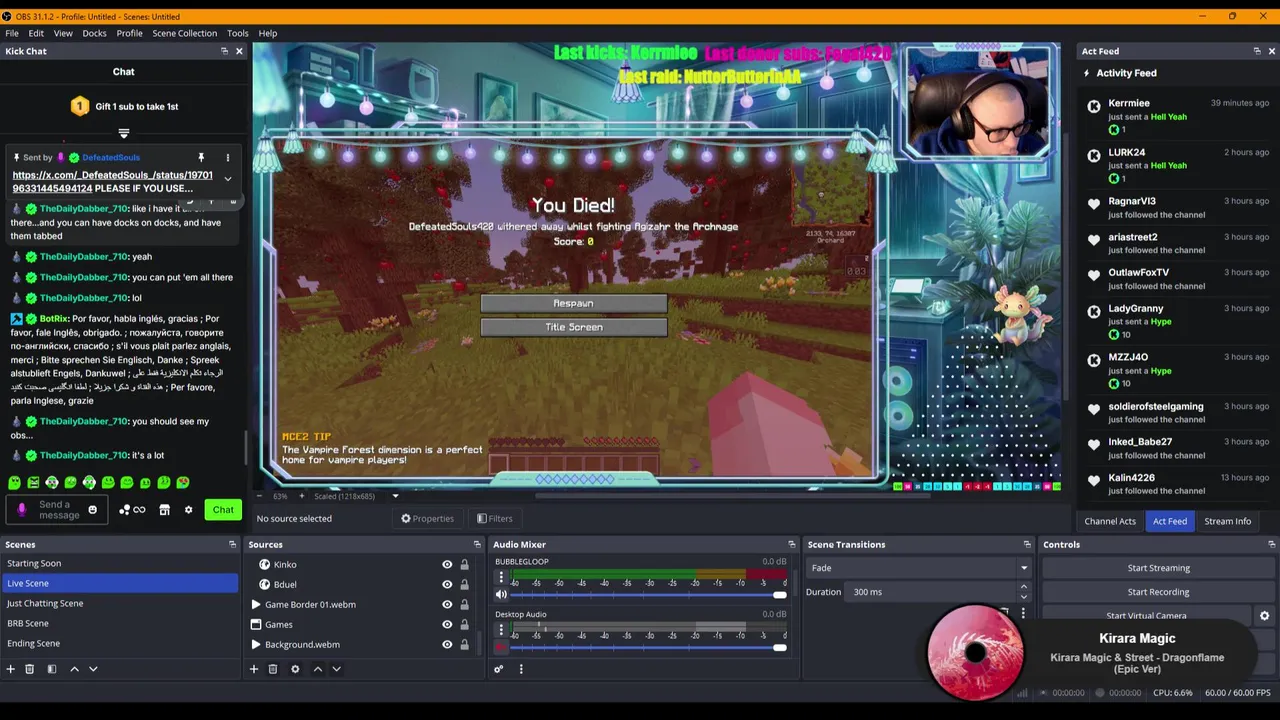Image resolution: width=1280 pixels, height=720 pixels.
Task: Toggle lock on the Games source
Action: 464,624
